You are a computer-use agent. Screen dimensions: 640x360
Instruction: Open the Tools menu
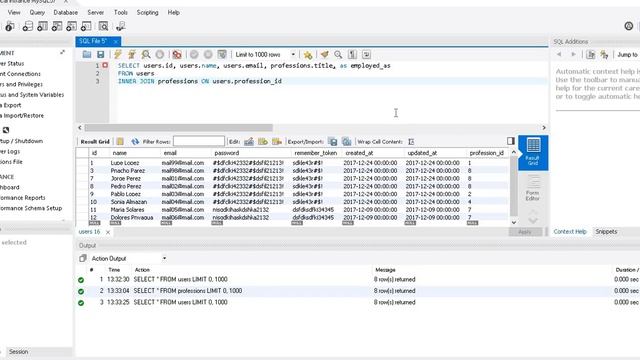pos(120,13)
